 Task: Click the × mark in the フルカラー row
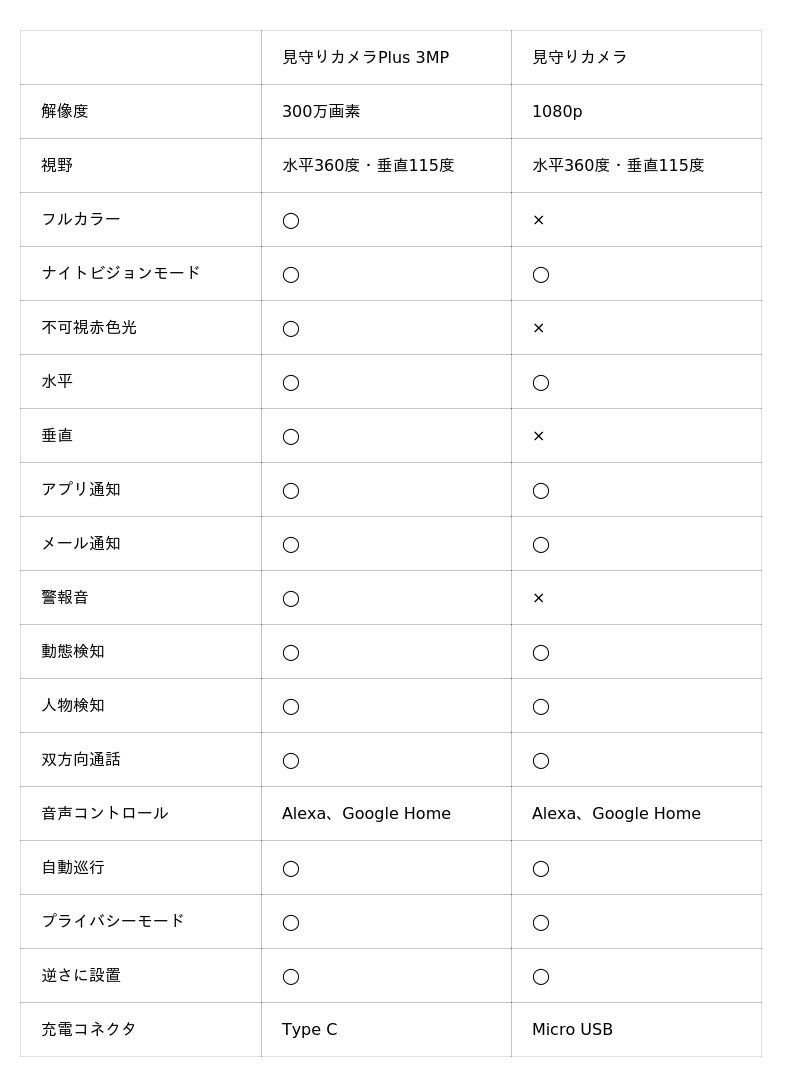538,220
